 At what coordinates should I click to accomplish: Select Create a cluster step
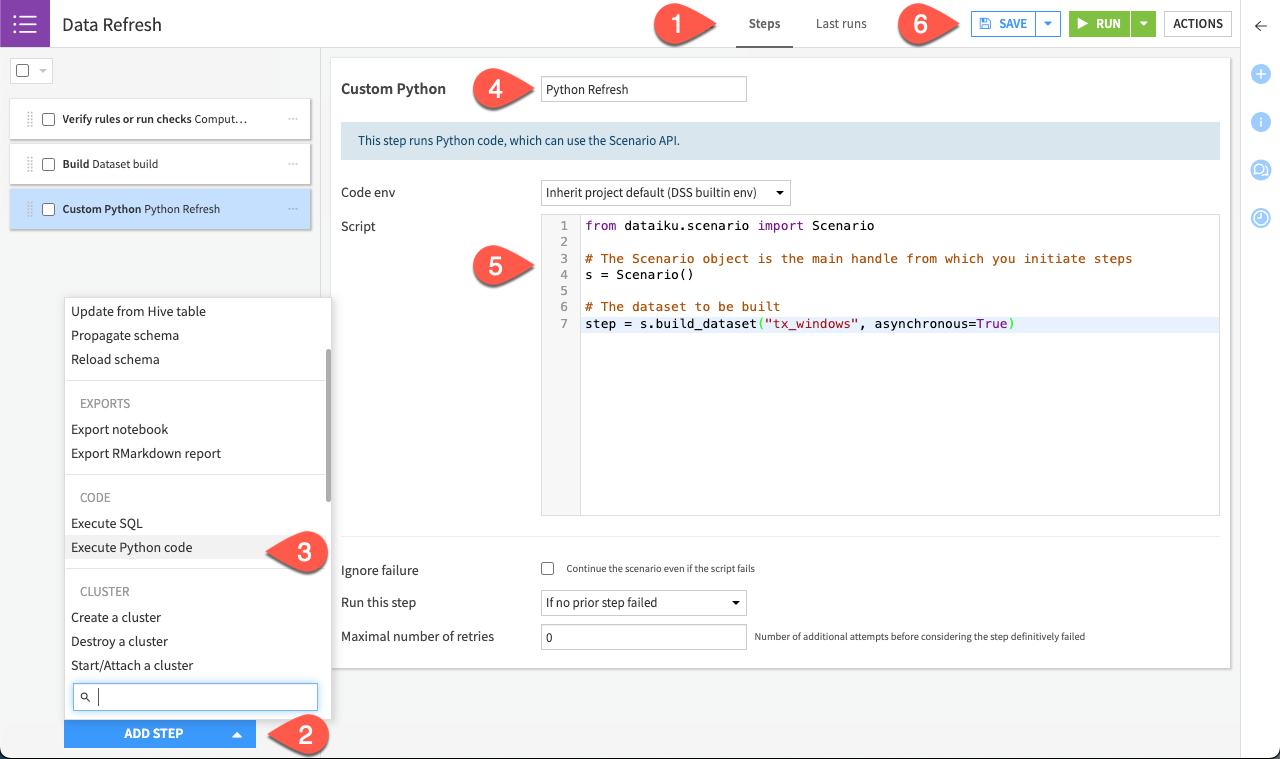(116, 617)
